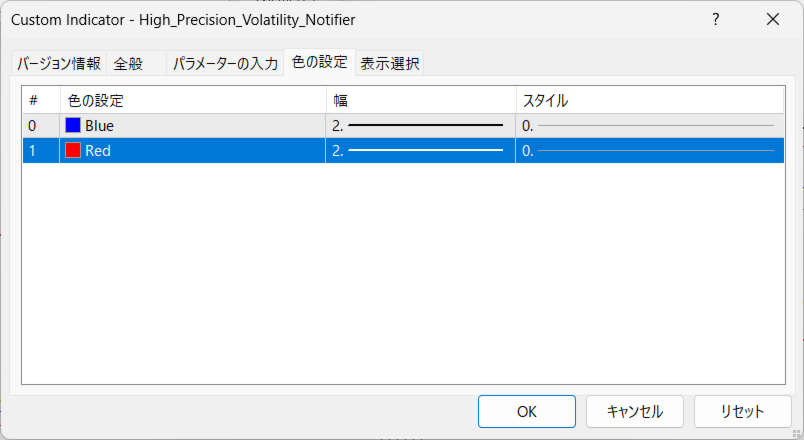Click the red color swatch in row 1
Image resolution: width=804 pixels, height=440 pixels.
73,151
